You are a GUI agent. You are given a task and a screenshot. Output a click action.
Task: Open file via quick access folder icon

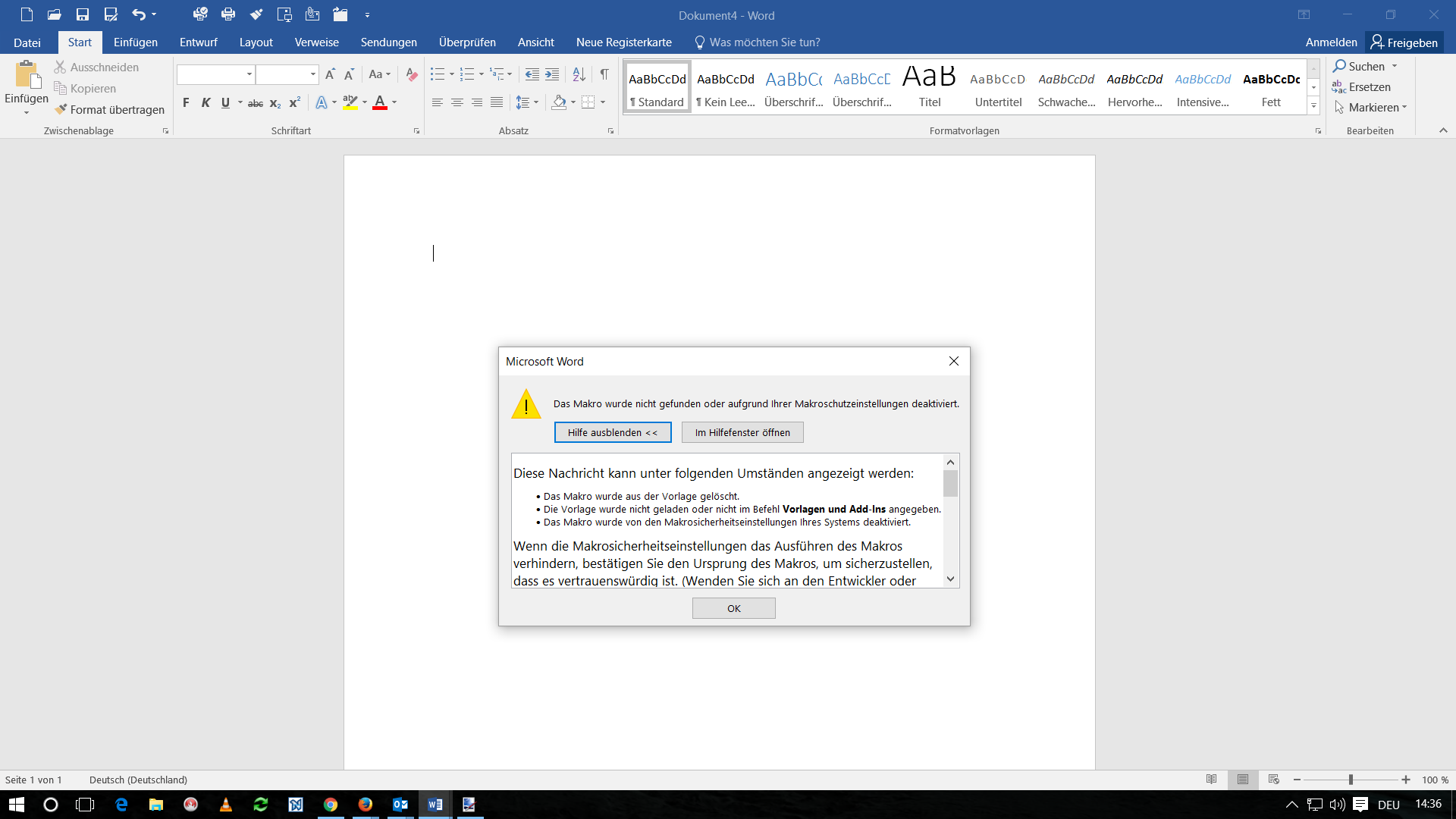pyautogui.click(x=55, y=14)
